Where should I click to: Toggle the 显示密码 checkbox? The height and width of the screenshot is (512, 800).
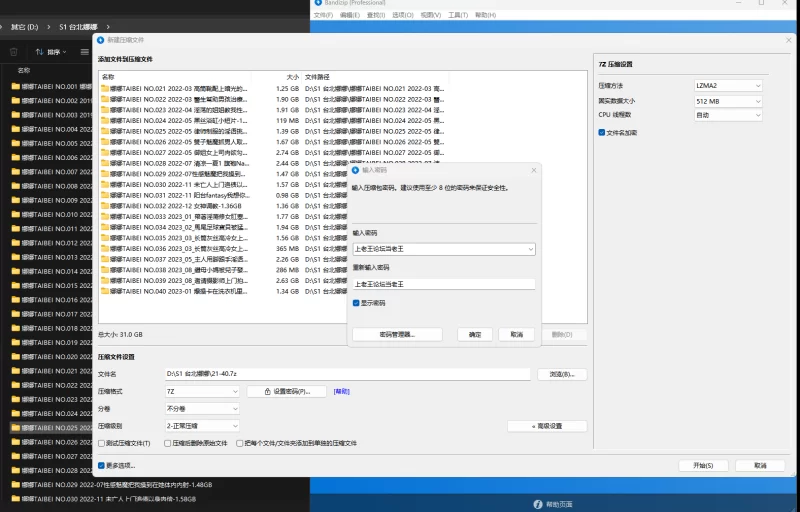point(356,303)
